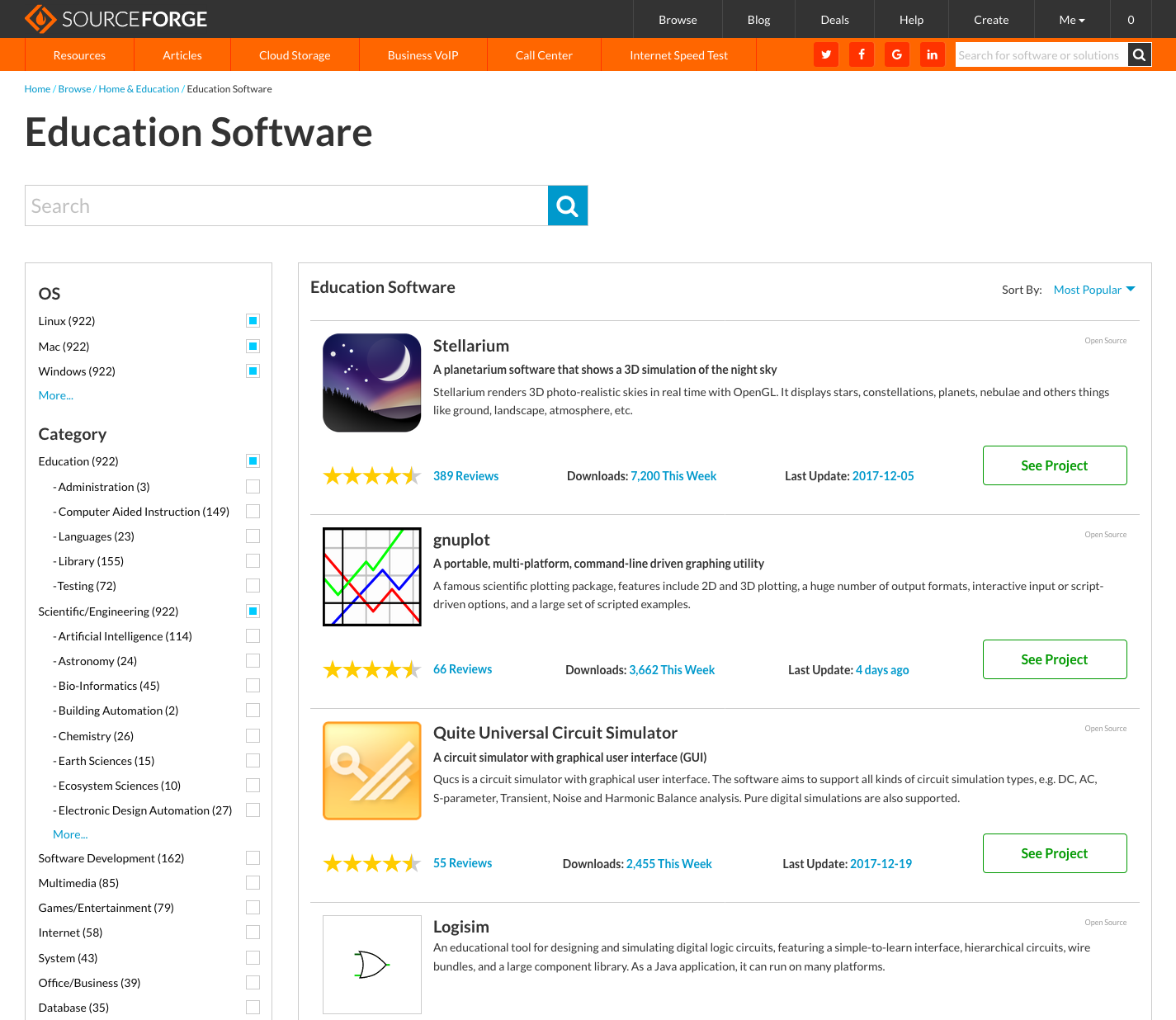
Task: Click the gnuplot star rating
Action: (372, 669)
